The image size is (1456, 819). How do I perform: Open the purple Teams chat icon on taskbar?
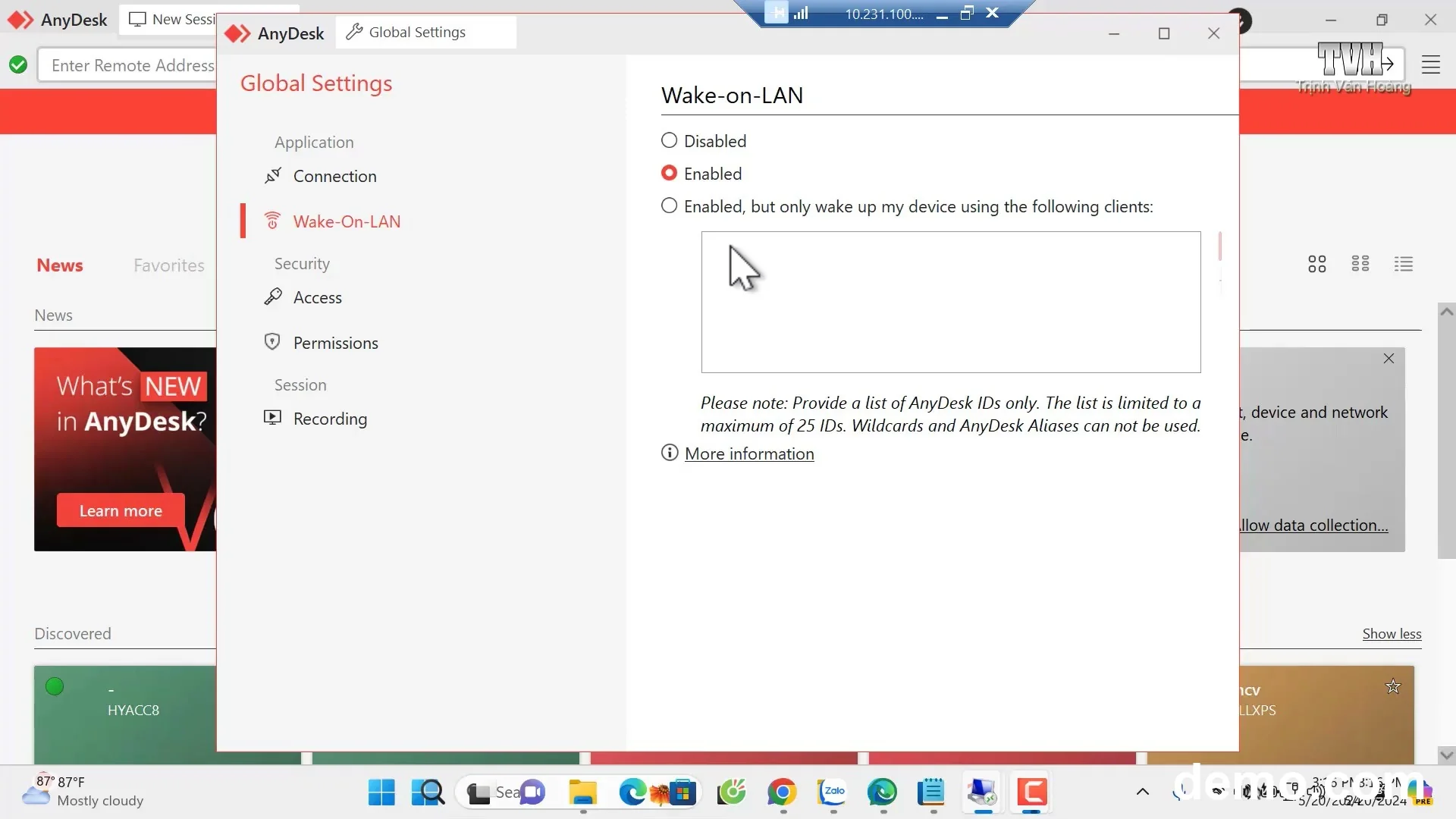[533, 792]
